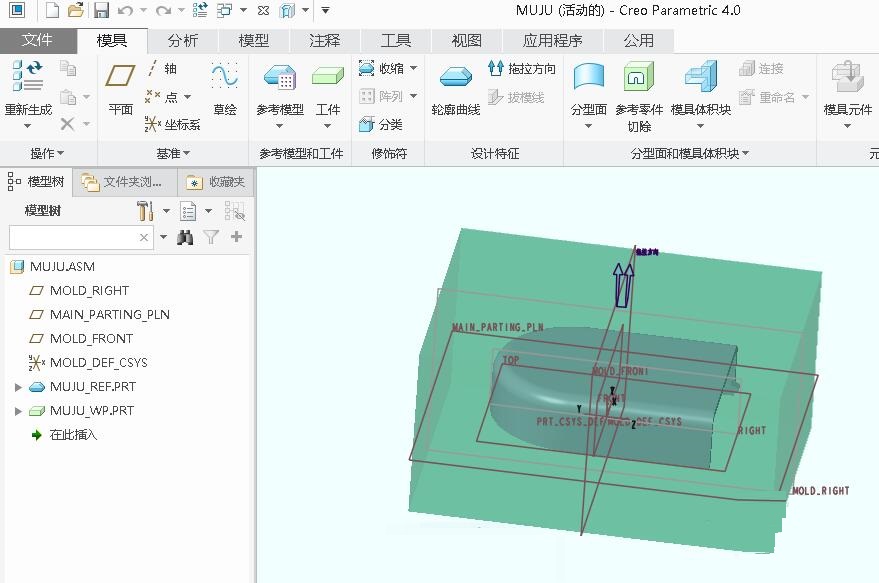
Task: Click the 分类 classify tool
Action: coord(381,124)
